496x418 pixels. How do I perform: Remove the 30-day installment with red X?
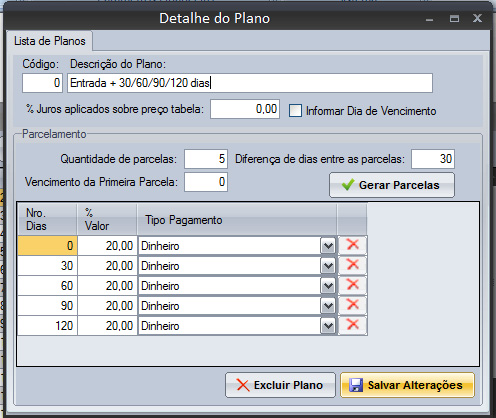pyautogui.click(x=352, y=265)
